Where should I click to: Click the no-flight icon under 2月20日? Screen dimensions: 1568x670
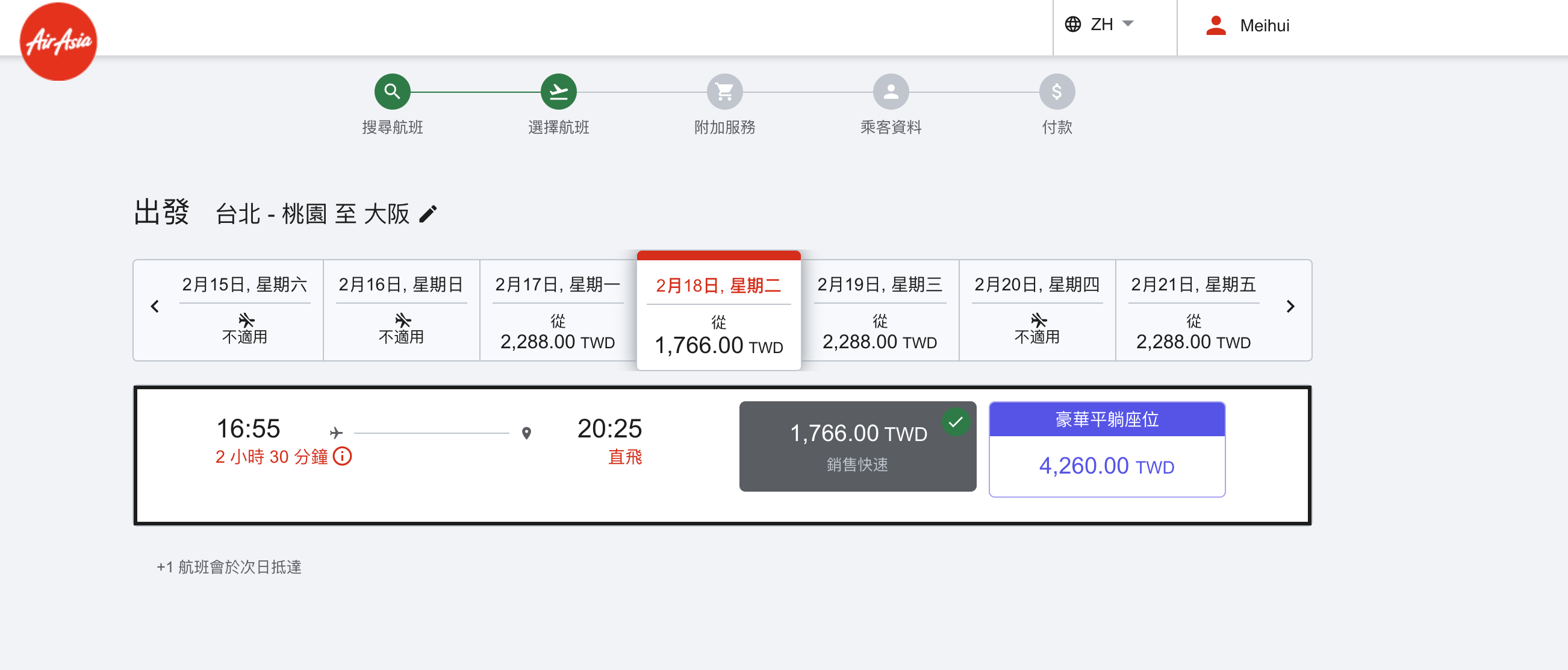1038,320
